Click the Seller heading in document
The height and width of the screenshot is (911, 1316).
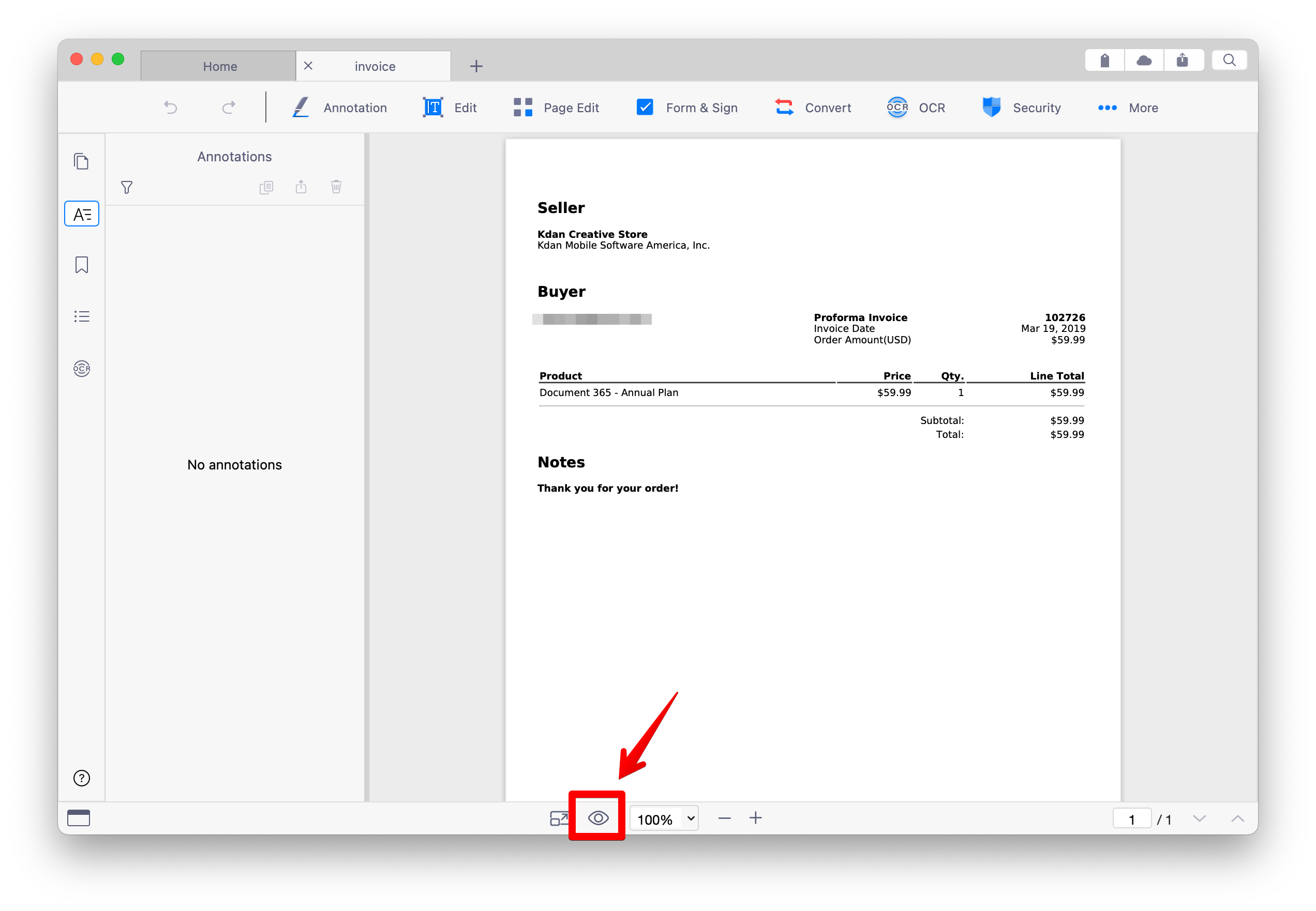pos(561,208)
